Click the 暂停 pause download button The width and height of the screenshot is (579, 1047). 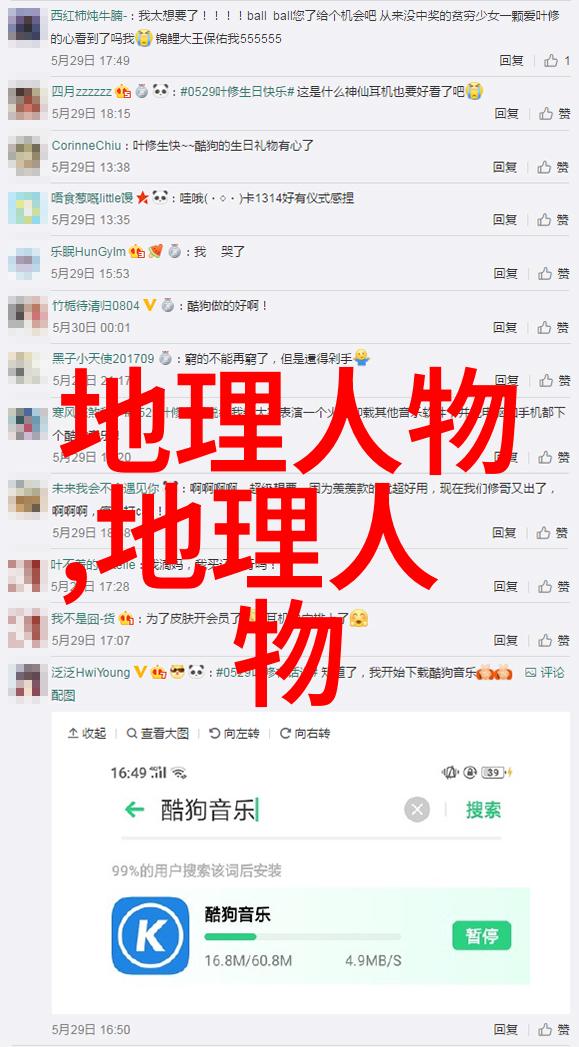(481, 935)
